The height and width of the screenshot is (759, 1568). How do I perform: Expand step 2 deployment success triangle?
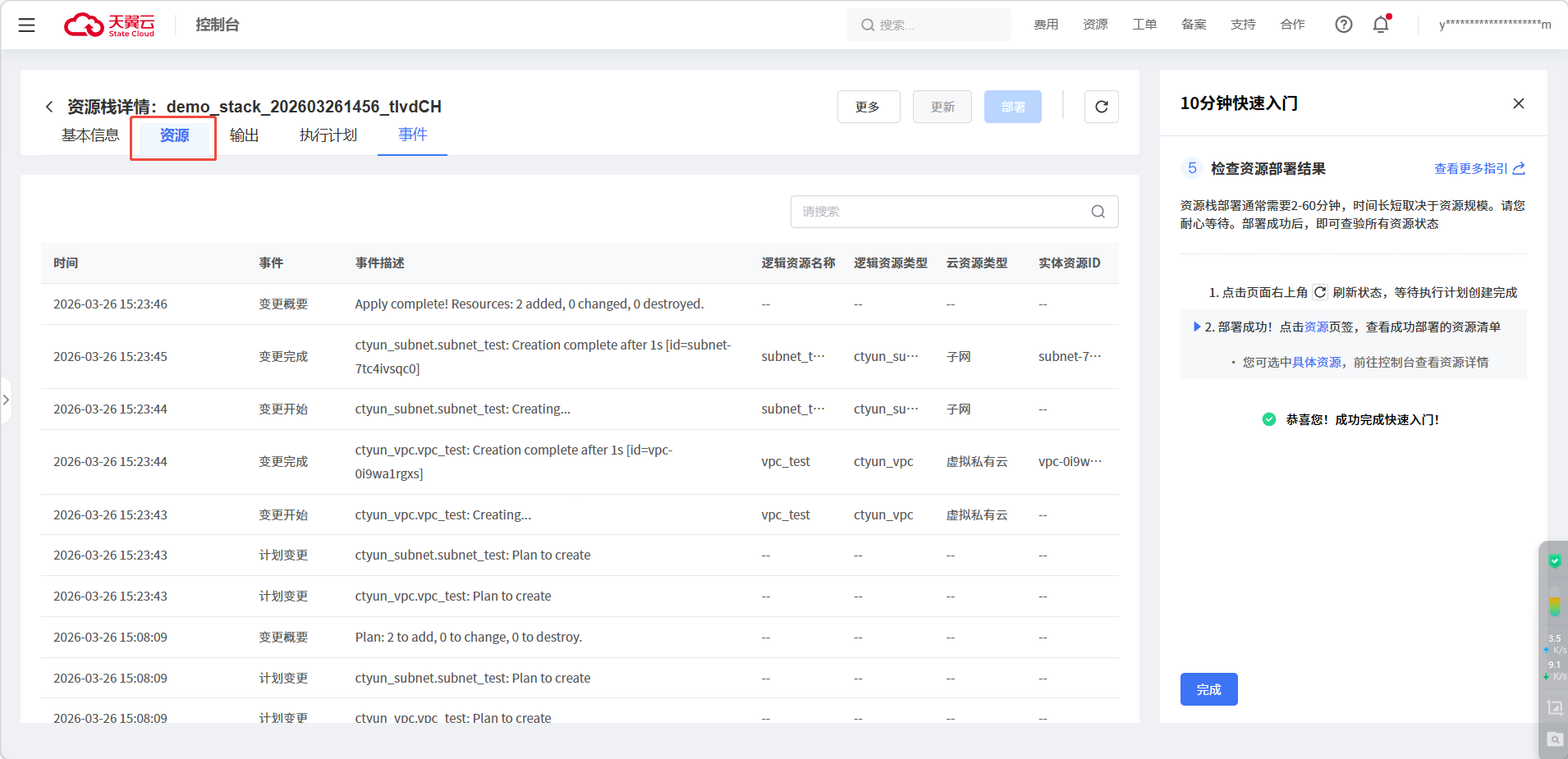pyautogui.click(x=1196, y=327)
